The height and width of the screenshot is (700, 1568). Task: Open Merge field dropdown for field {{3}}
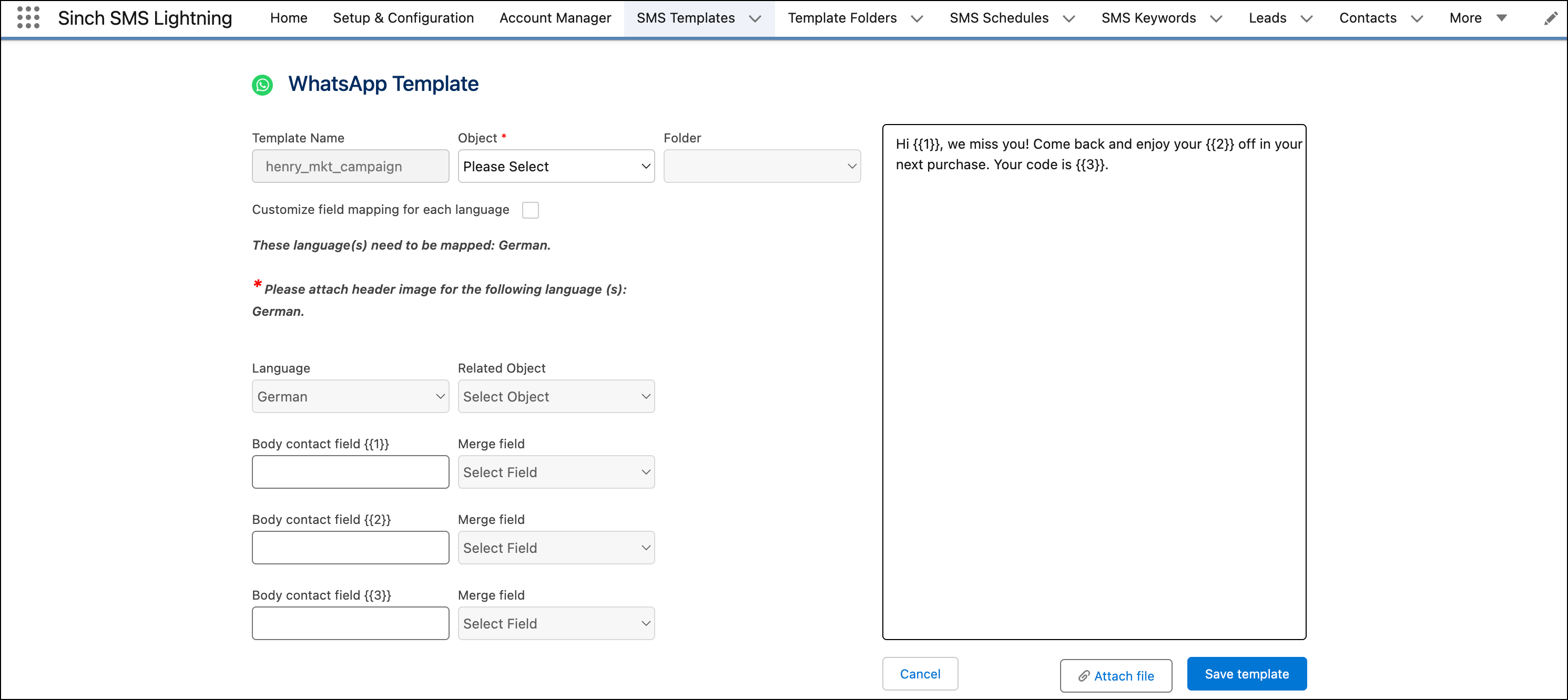click(556, 623)
